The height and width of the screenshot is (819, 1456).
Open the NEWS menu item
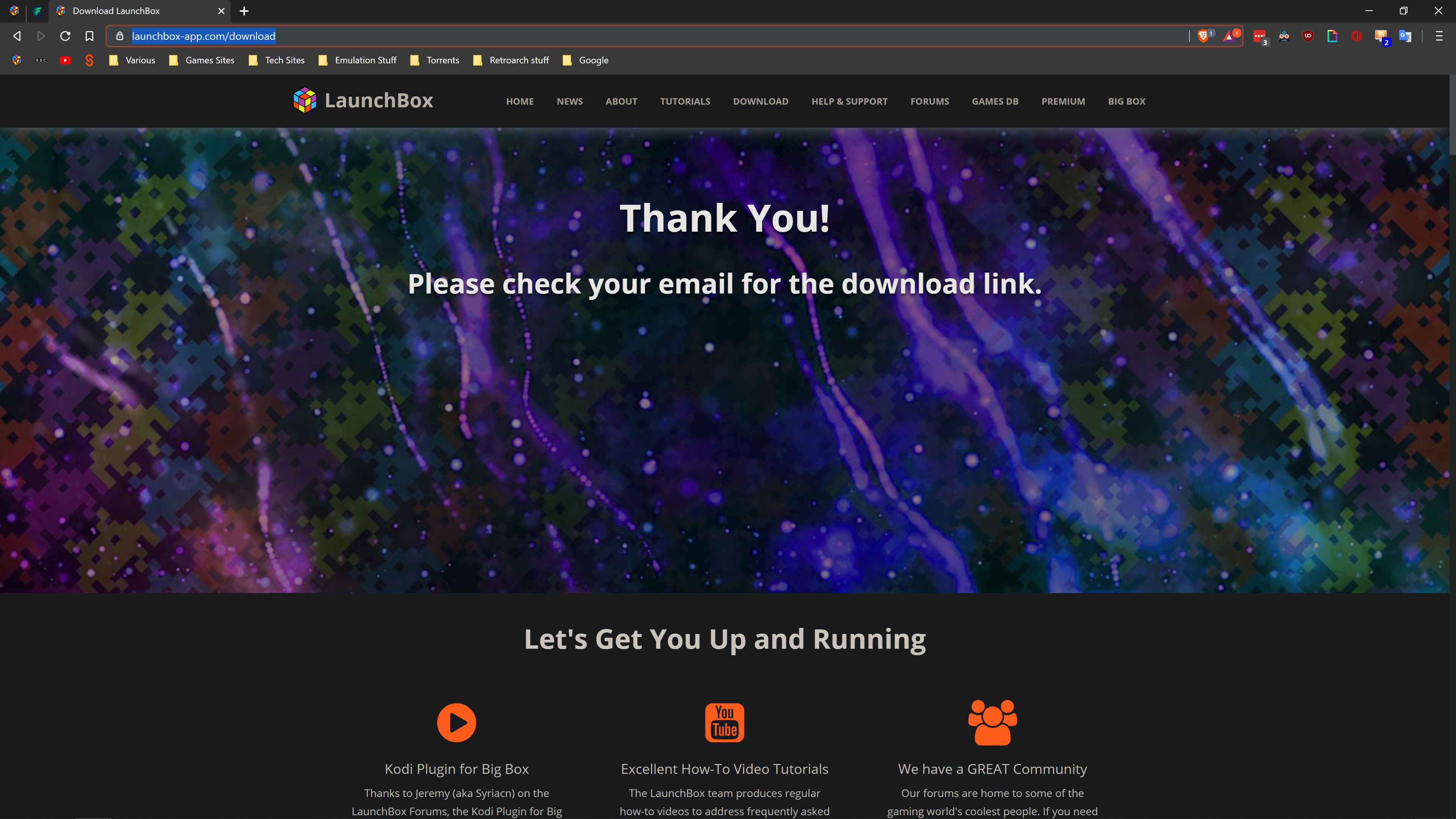[x=569, y=102]
